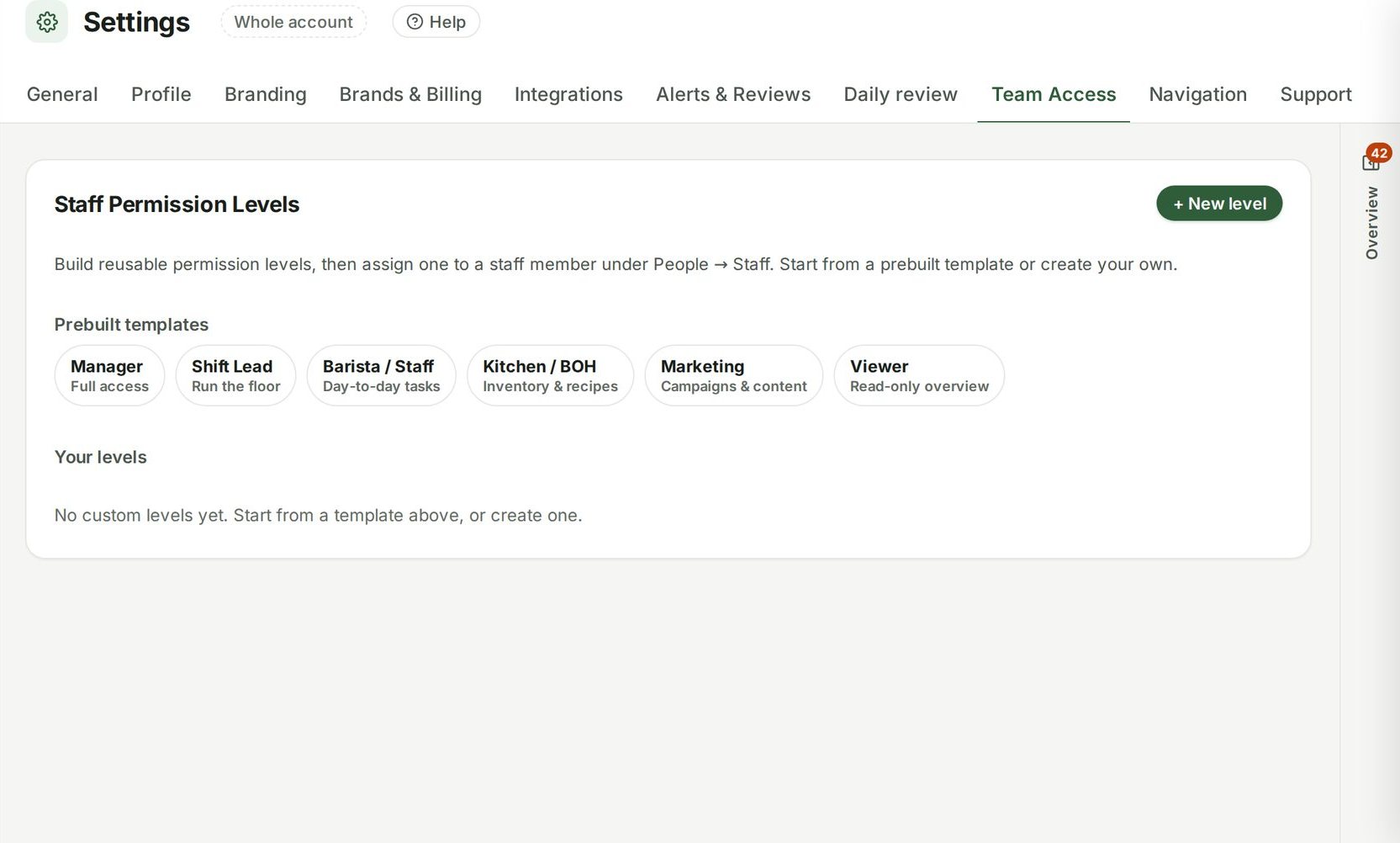Go to Brands & Billing tab
Image resolution: width=1400 pixels, height=843 pixels.
coord(410,94)
